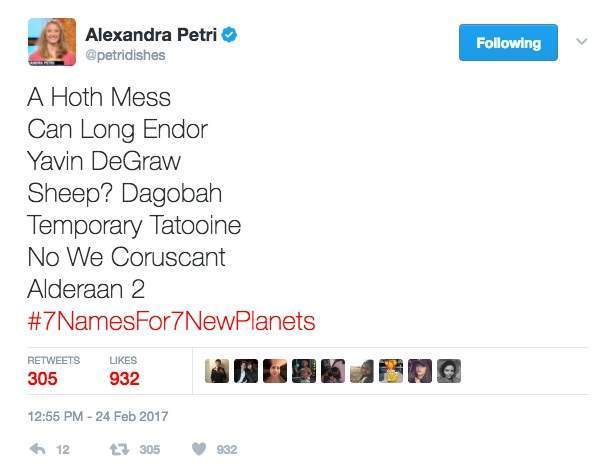
Task: Click the reply count 12
Action: tap(62, 450)
